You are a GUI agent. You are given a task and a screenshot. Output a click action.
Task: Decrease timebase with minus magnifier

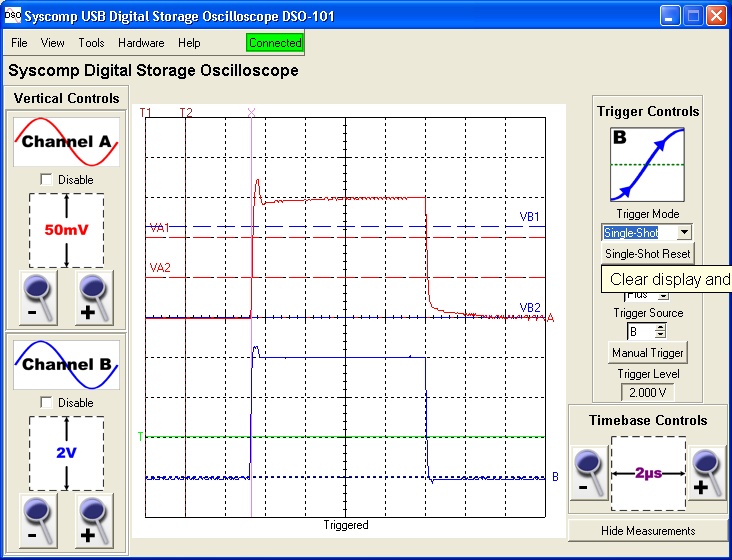click(x=590, y=472)
